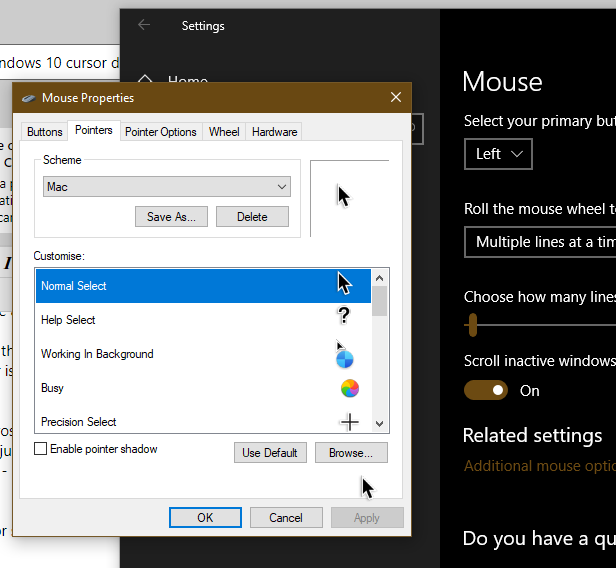Image resolution: width=616 pixels, height=568 pixels.
Task: Switch to the Pointer Options tab
Action: (x=161, y=132)
